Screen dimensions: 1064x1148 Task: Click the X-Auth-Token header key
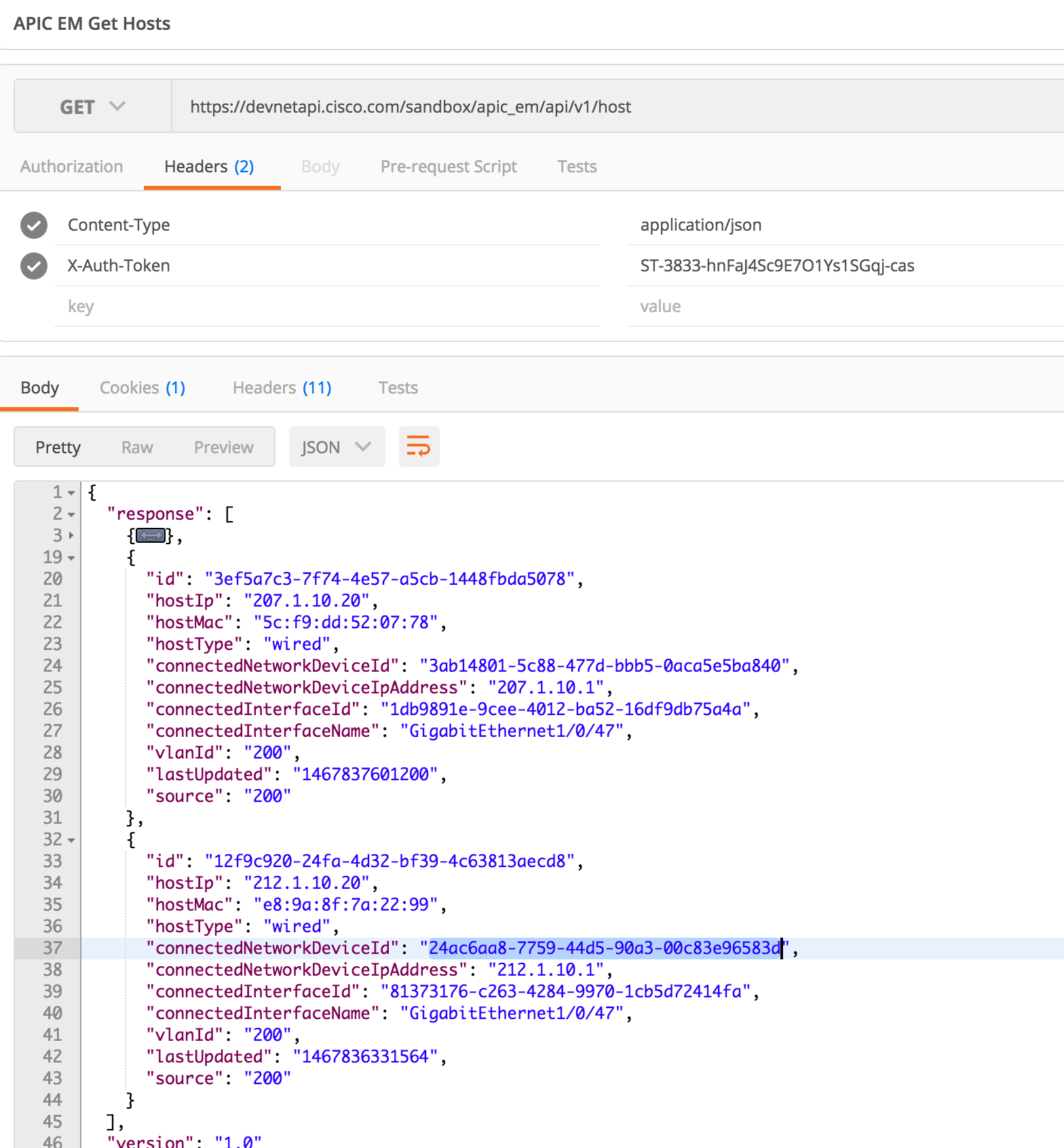119,266
